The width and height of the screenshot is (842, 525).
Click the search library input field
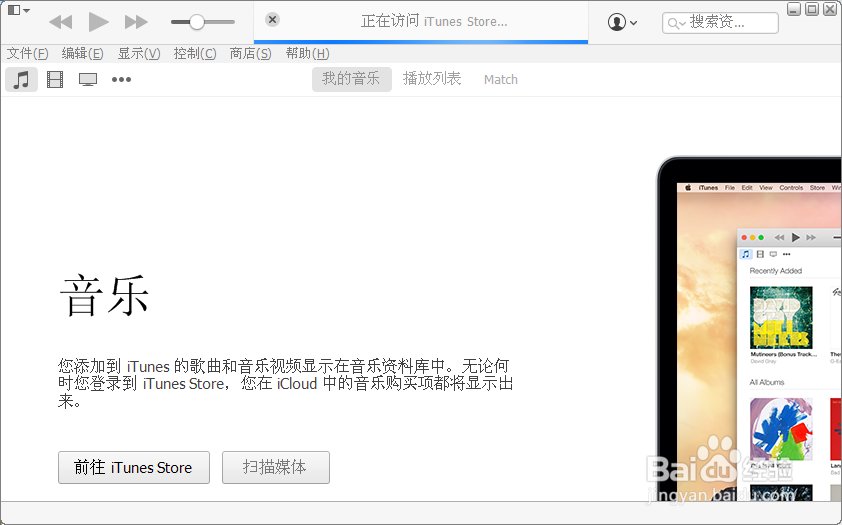coord(720,23)
